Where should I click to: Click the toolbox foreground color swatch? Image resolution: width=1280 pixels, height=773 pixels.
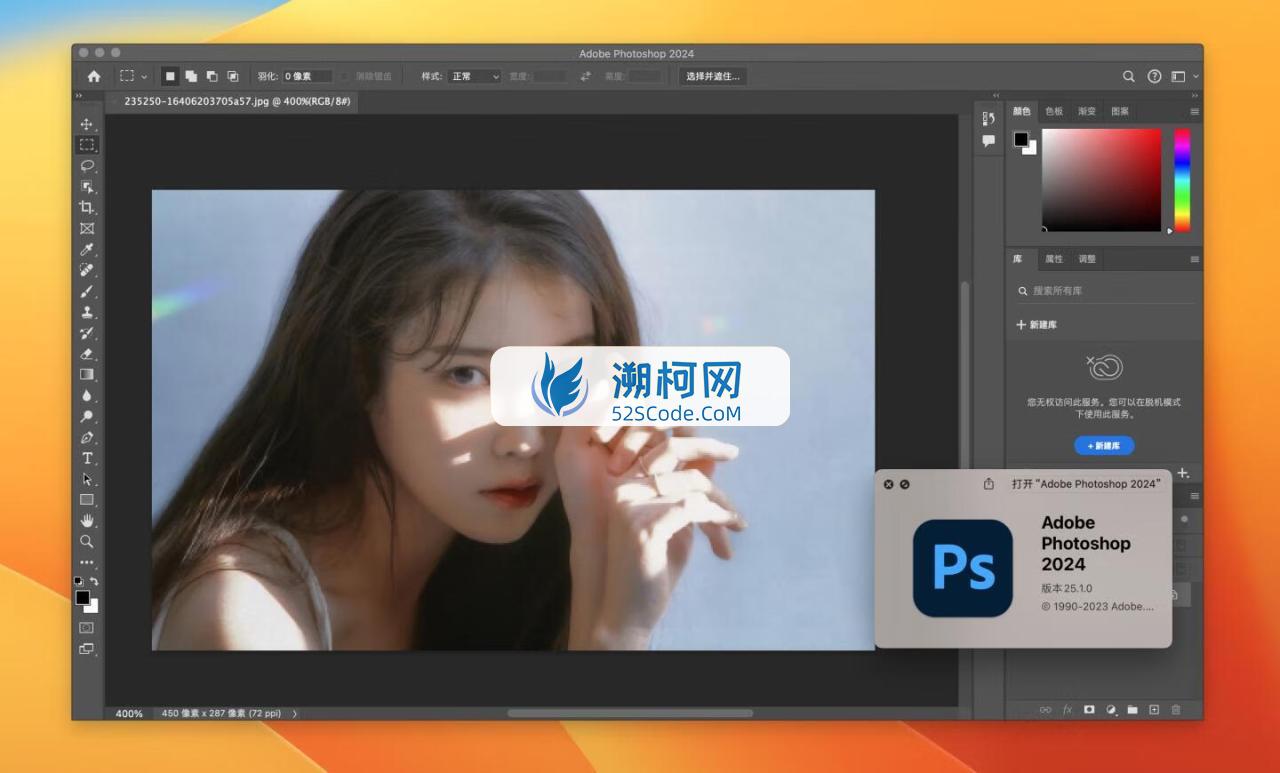[83, 597]
